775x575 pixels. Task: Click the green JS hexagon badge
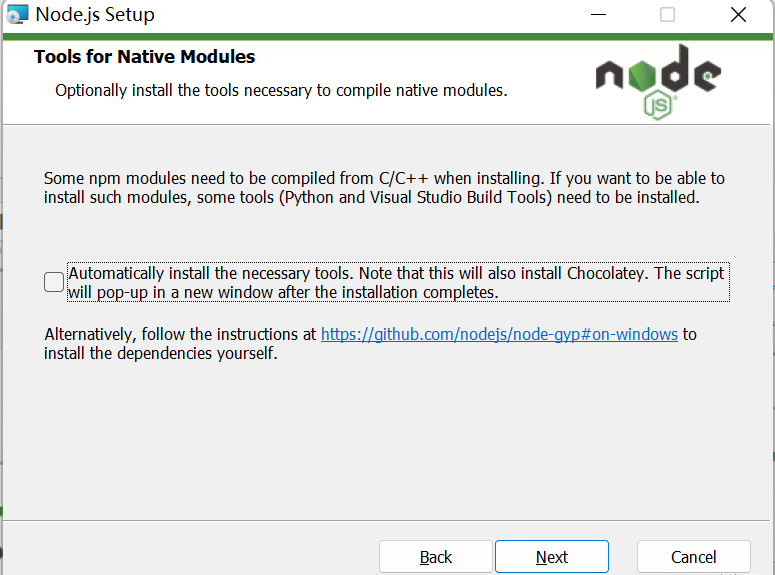click(657, 104)
